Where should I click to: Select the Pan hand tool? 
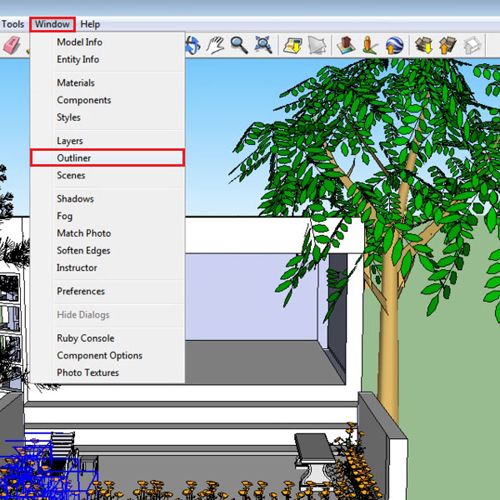tap(215, 45)
